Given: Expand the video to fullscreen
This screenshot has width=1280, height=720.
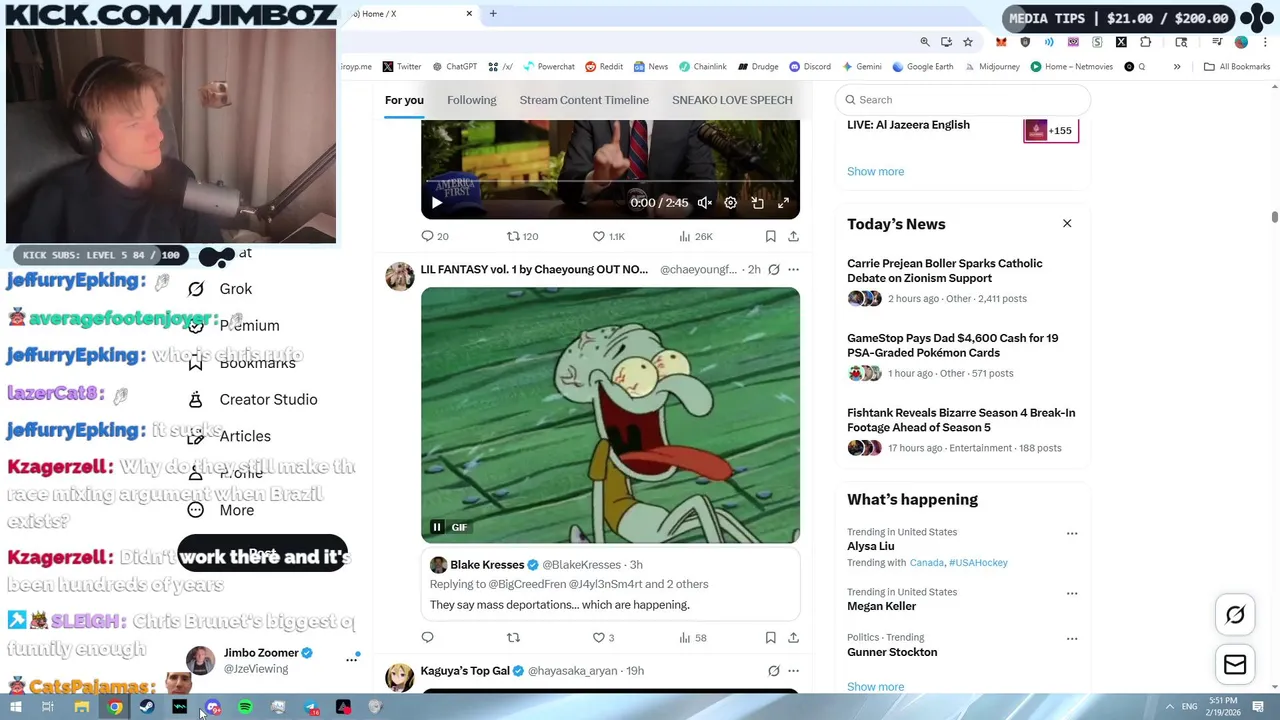Looking at the screenshot, I should (783, 203).
